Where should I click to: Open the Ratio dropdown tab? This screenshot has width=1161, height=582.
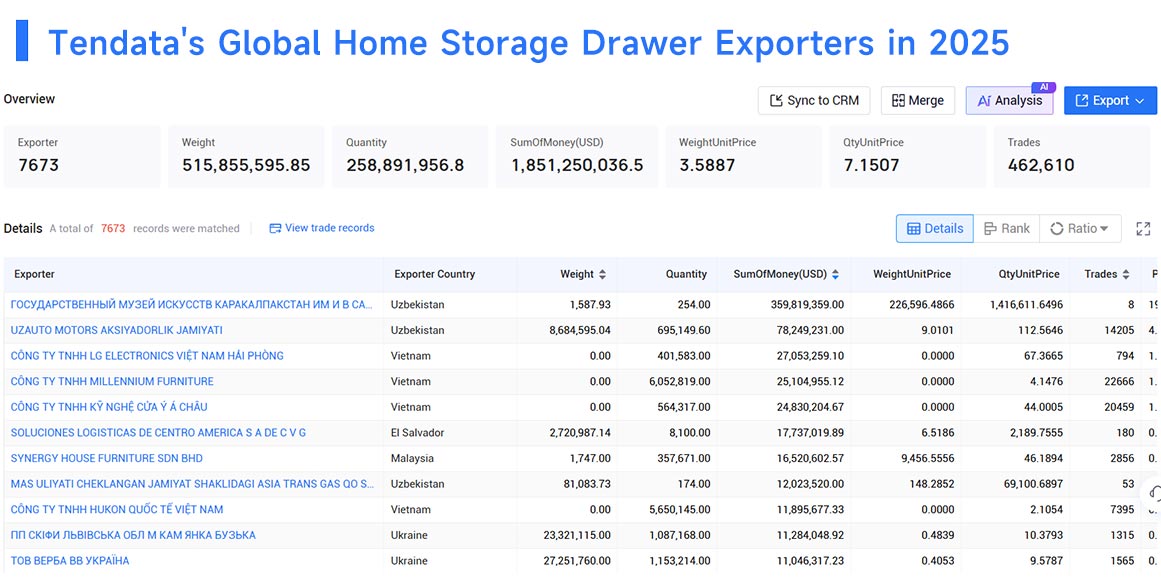click(x=1080, y=229)
